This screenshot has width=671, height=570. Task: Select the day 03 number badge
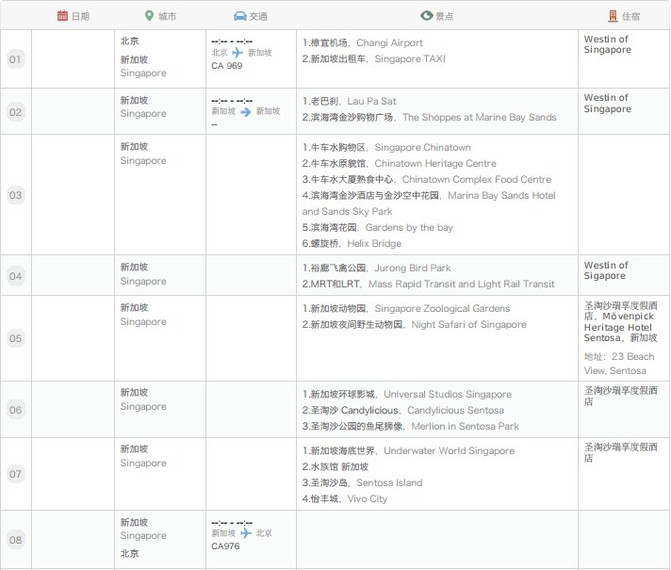pyautogui.click(x=15, y=195)
